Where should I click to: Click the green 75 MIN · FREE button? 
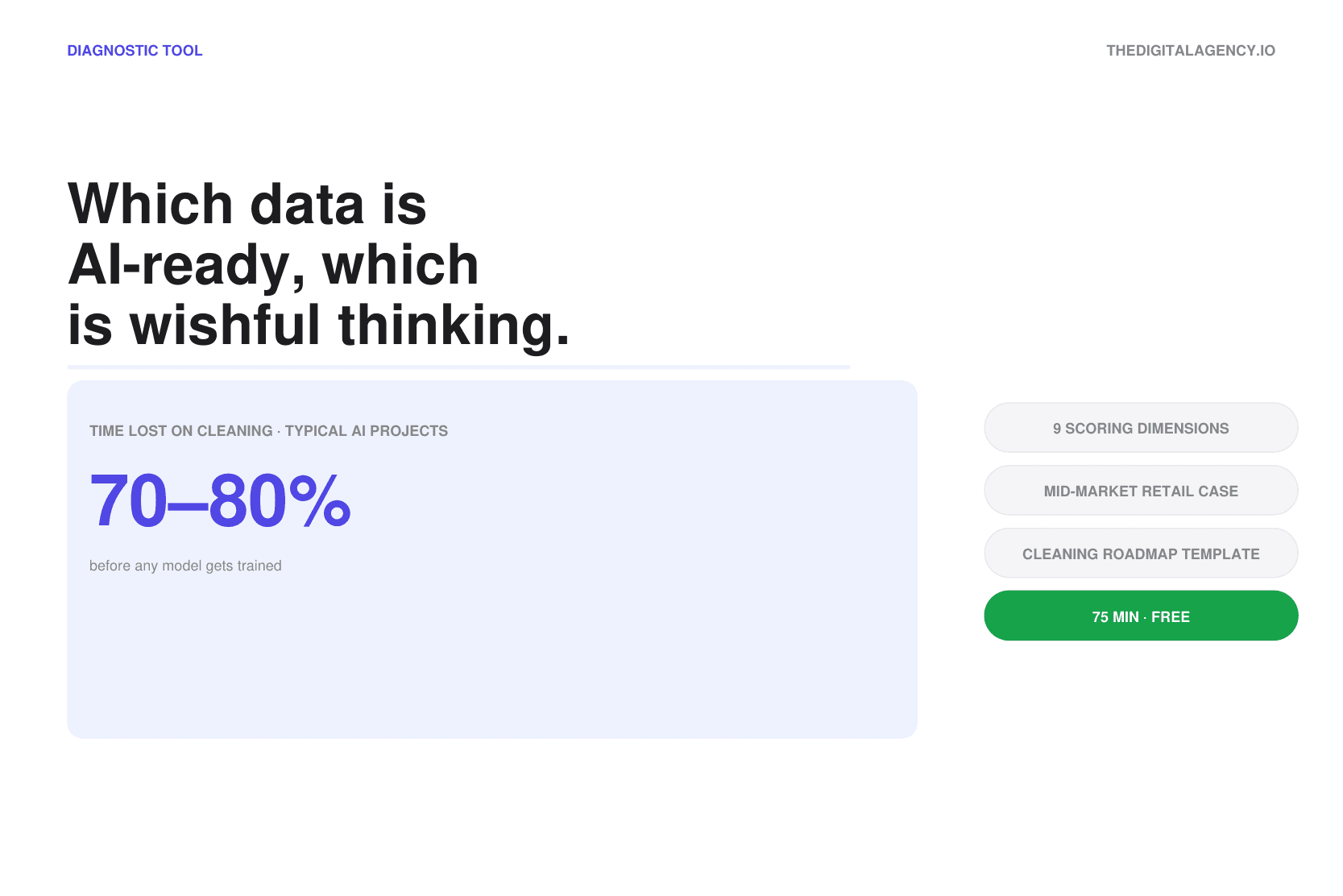tap(1141, 616)
